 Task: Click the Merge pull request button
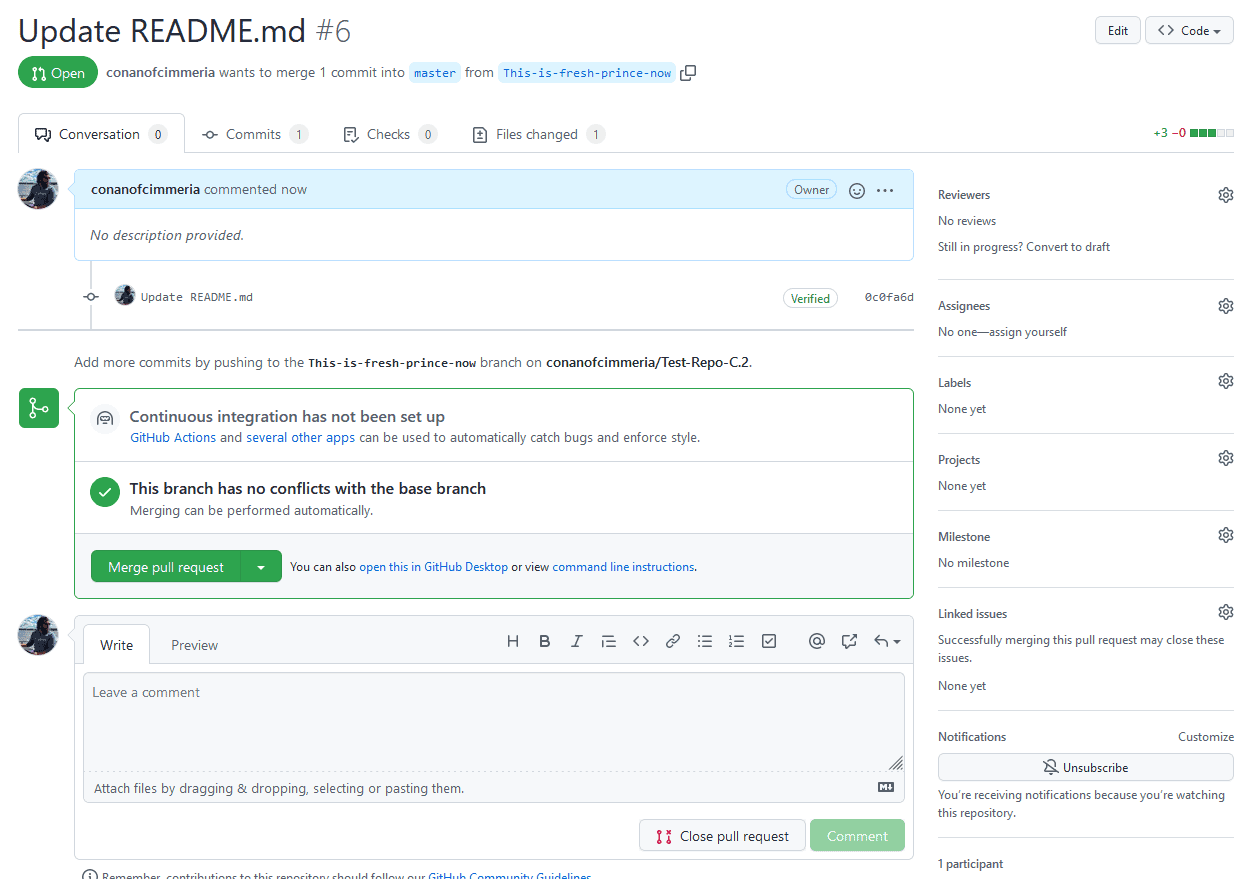click(x=166, y=567)
